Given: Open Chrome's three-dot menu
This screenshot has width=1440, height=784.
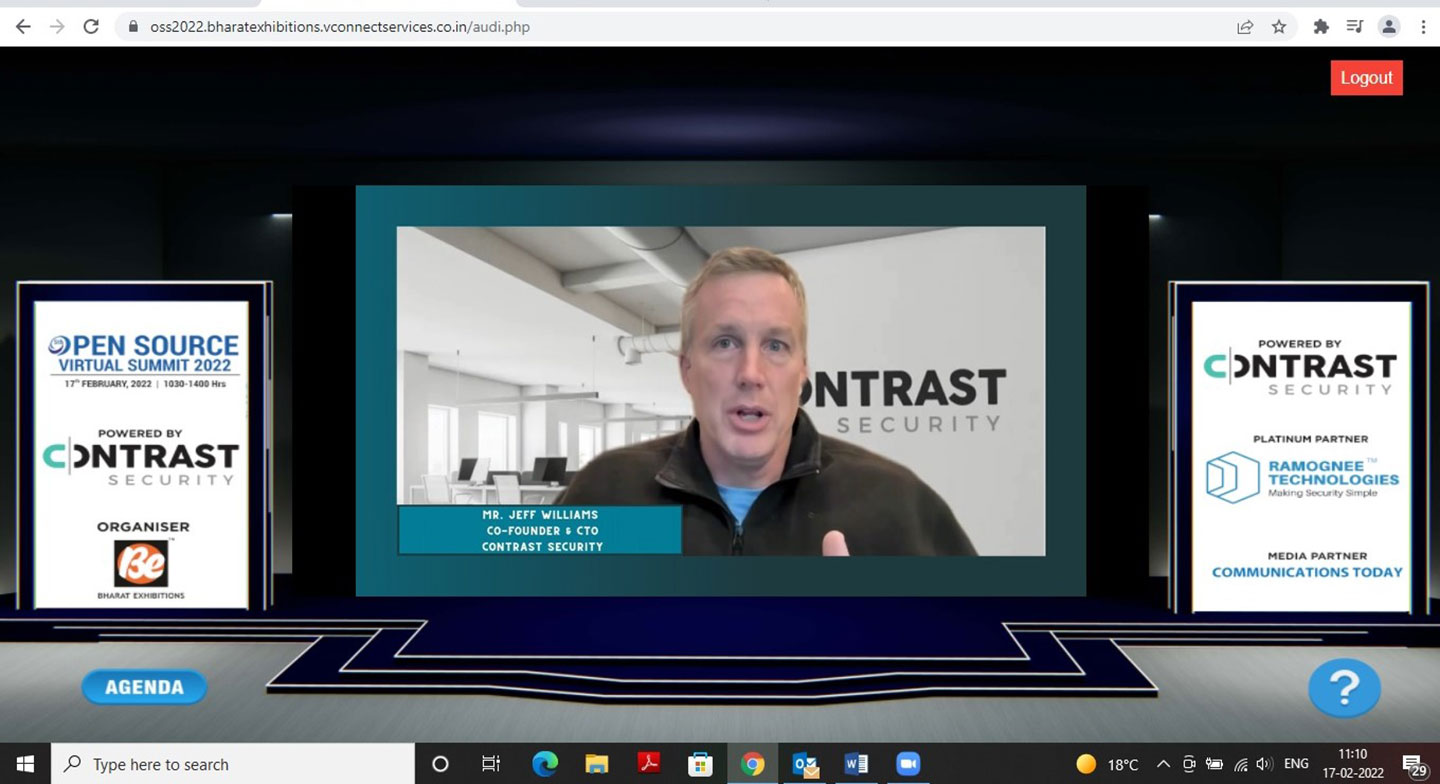Looking at the screenshot, I should pos(1423,27).
